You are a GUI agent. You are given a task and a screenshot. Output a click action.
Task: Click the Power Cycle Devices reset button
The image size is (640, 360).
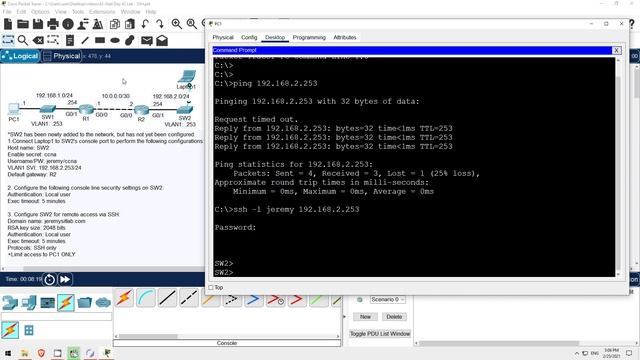49,280
